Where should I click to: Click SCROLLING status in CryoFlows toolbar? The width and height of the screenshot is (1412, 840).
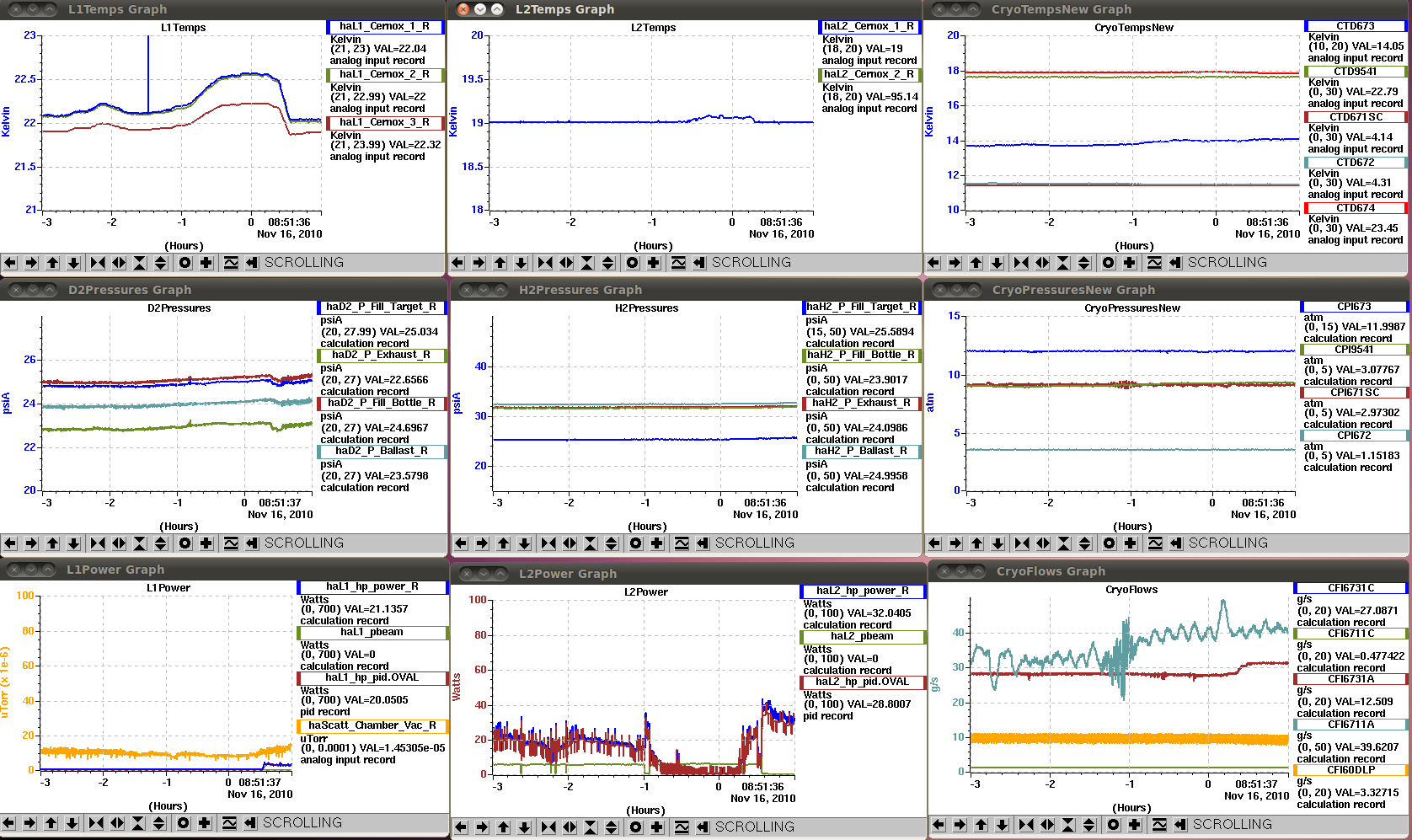[x=1233, y=825]
